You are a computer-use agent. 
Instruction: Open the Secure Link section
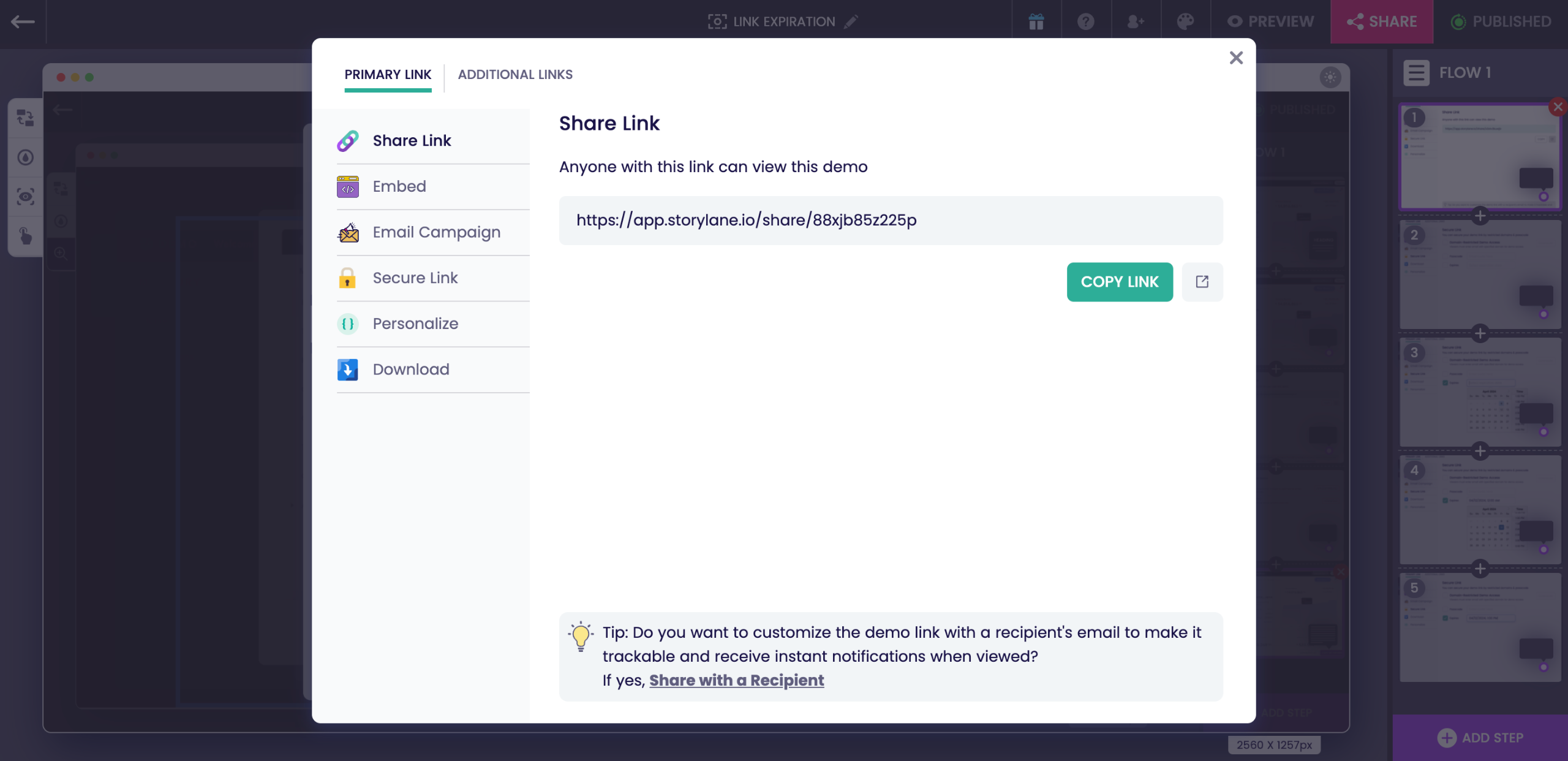pos(415,278)
